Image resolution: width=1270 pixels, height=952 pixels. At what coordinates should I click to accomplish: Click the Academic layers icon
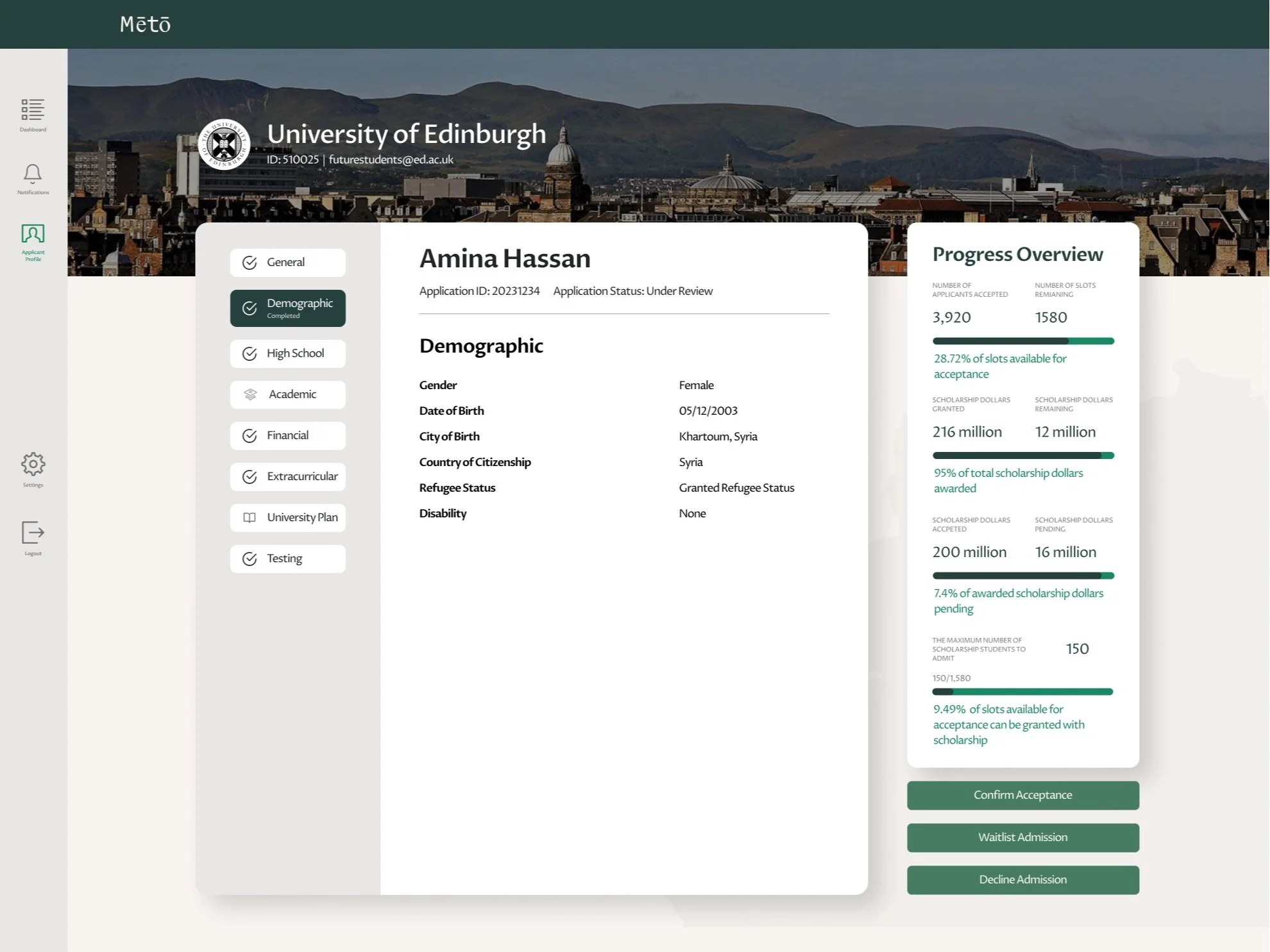click(250, 394)
